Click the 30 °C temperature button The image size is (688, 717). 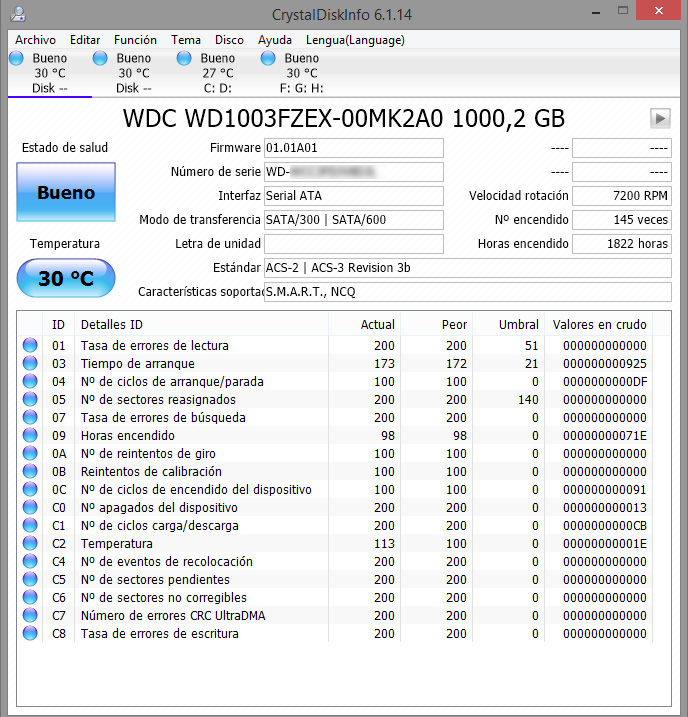66,278
